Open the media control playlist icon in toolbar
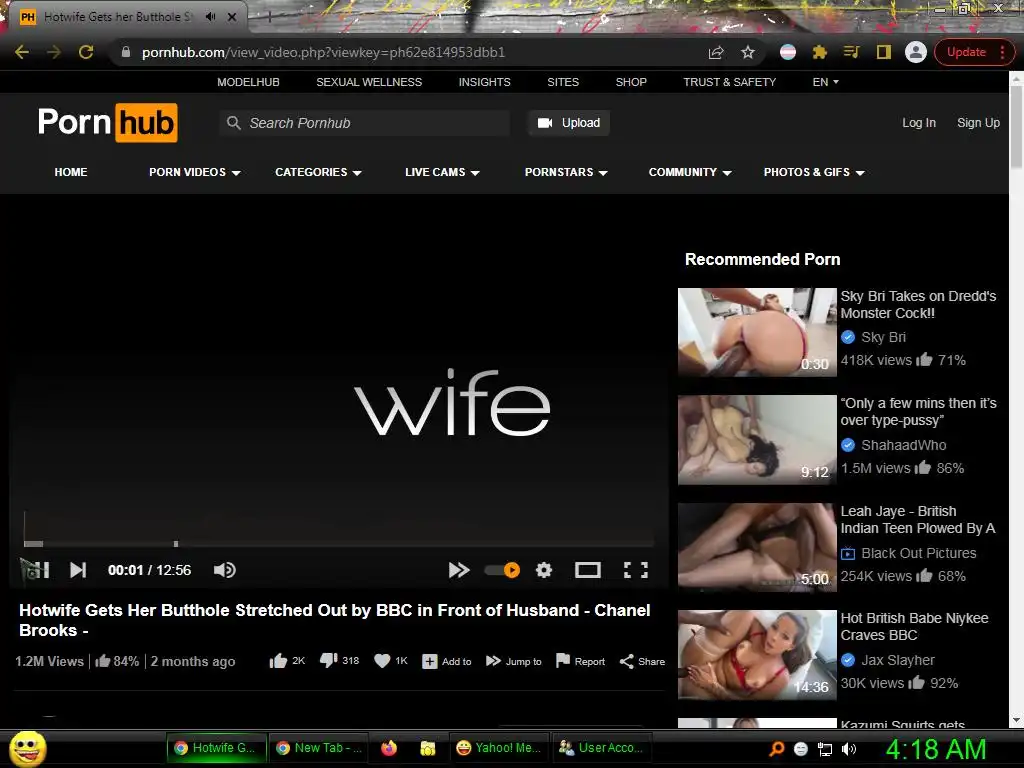This screenshot has height=768, width=1024. (x=852, y=52)
